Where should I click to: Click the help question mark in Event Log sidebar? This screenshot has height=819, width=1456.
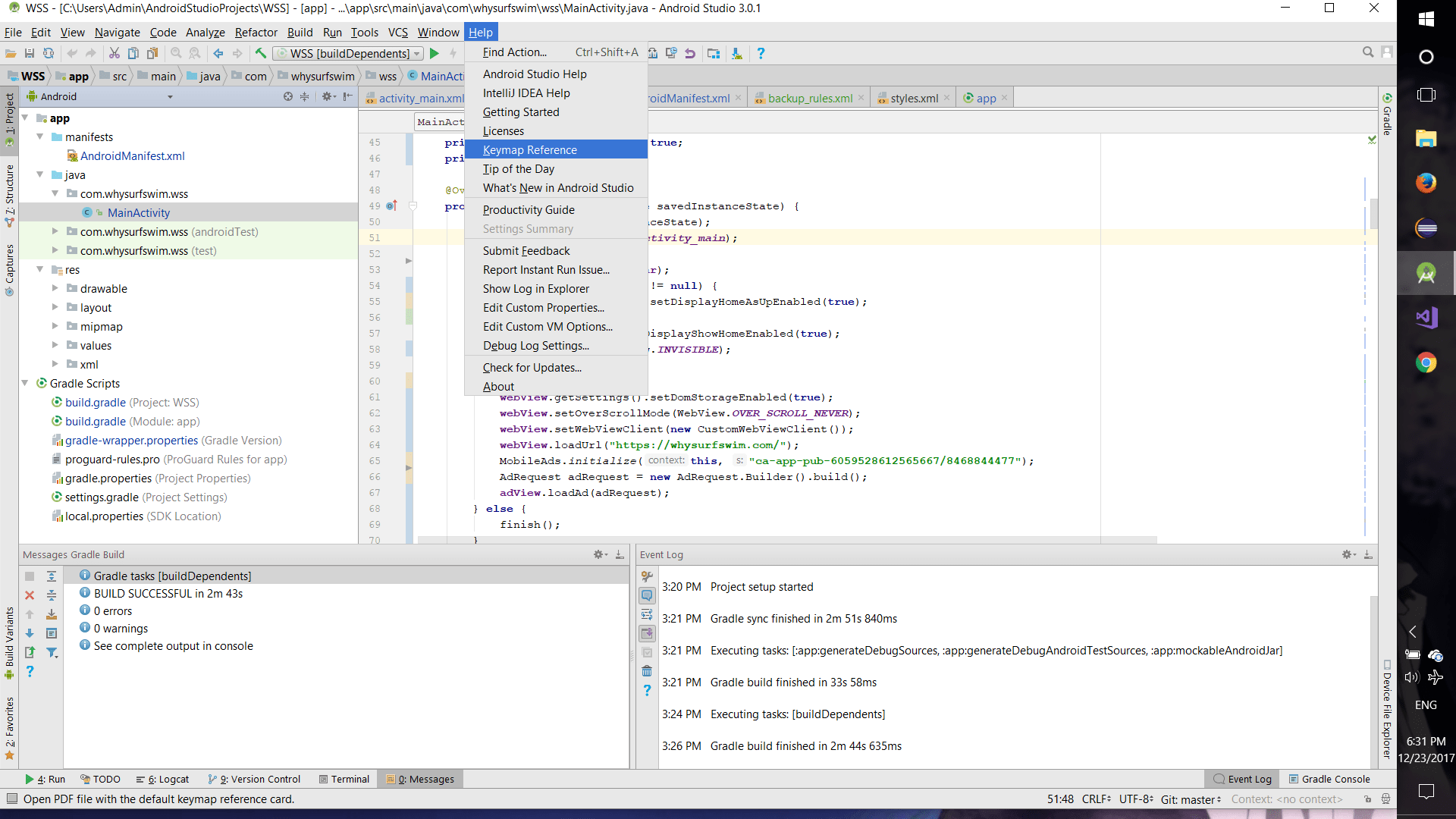tap(647, 691)
